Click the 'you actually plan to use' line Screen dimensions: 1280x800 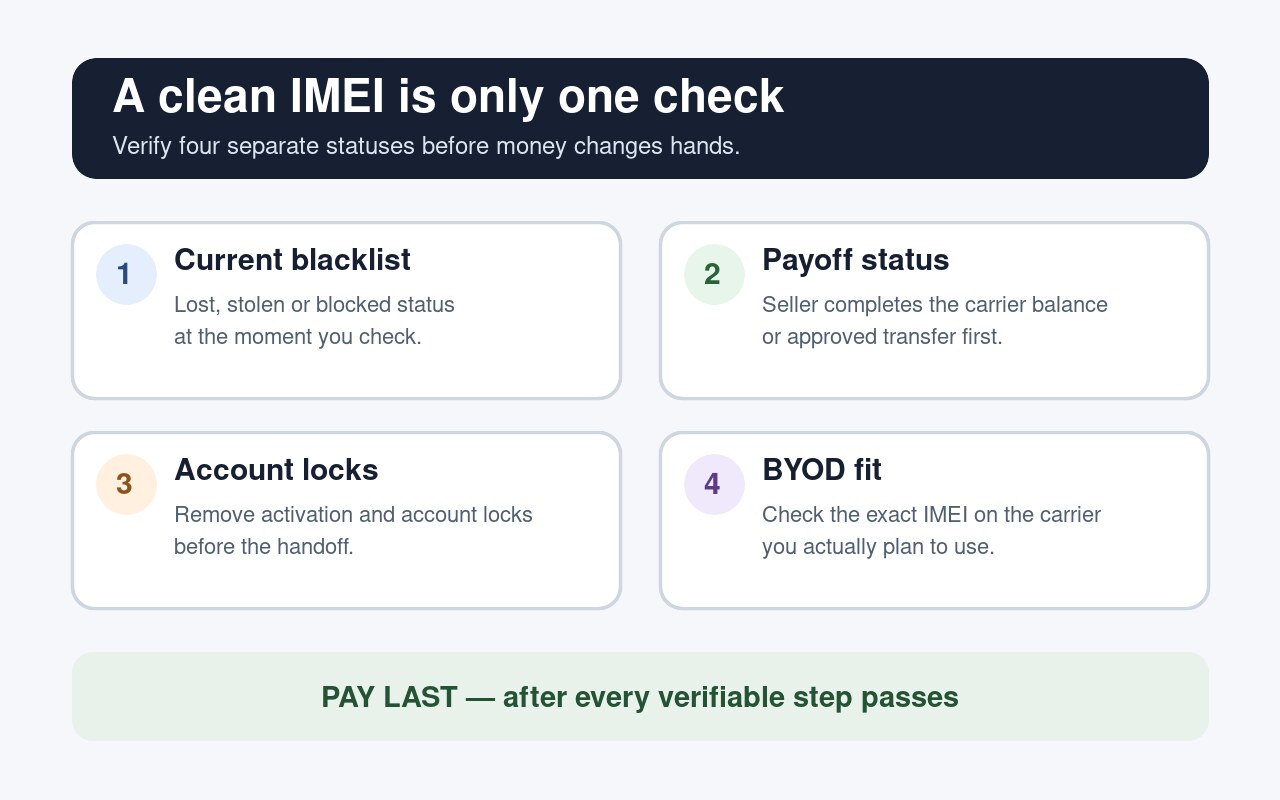(x=878, y=547)
